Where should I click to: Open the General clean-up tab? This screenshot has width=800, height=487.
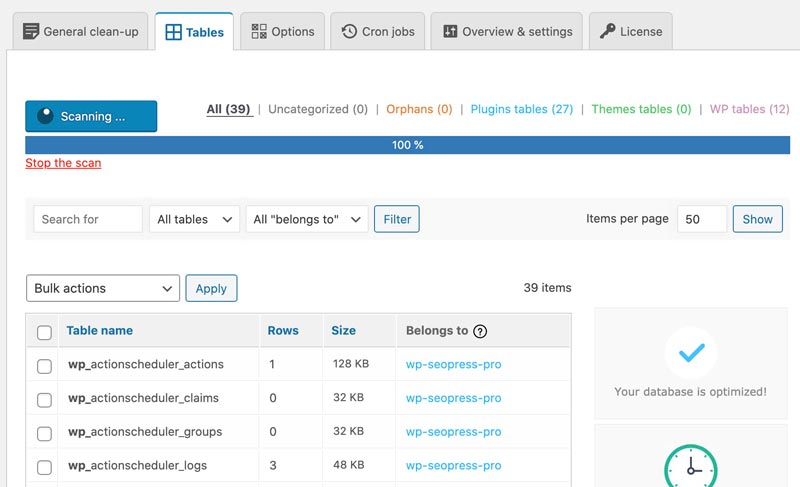pos(80,32)
